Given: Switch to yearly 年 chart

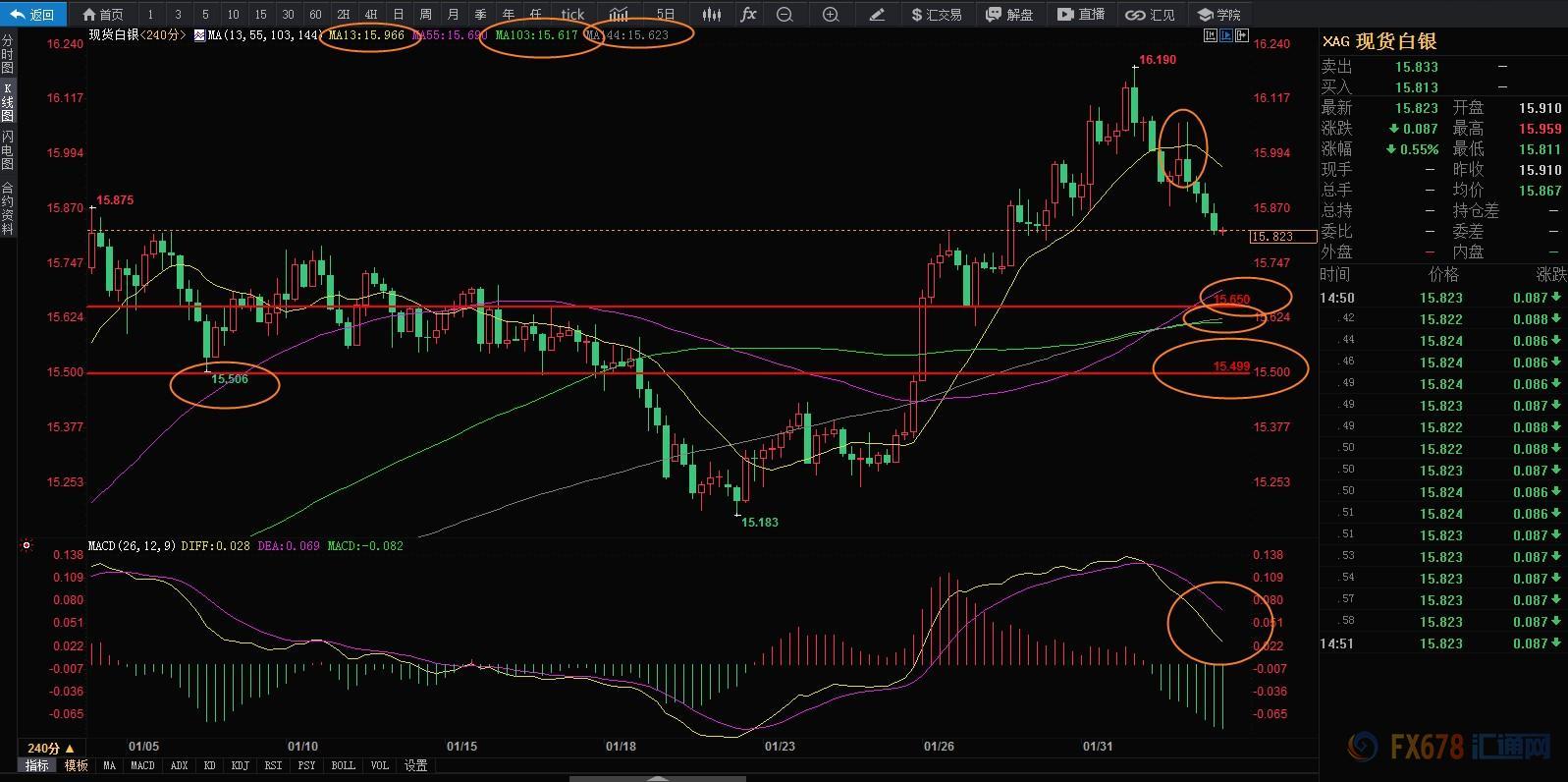Looking at the screenshot, I should [x=508, y=14].
